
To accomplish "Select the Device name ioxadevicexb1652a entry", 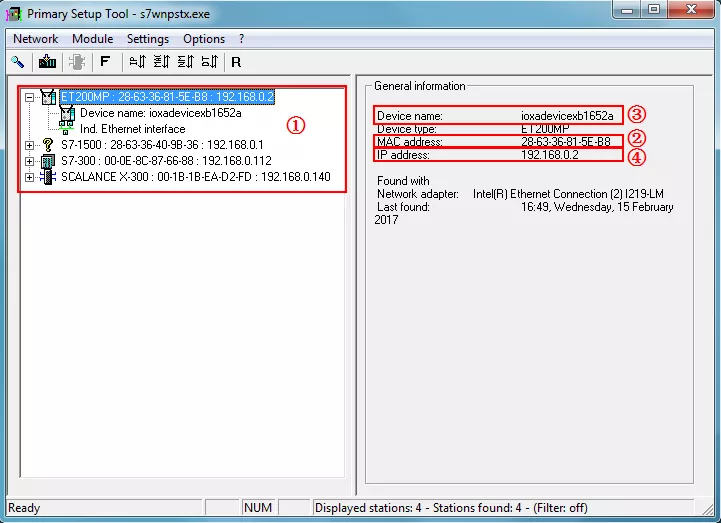I will 143,114.
